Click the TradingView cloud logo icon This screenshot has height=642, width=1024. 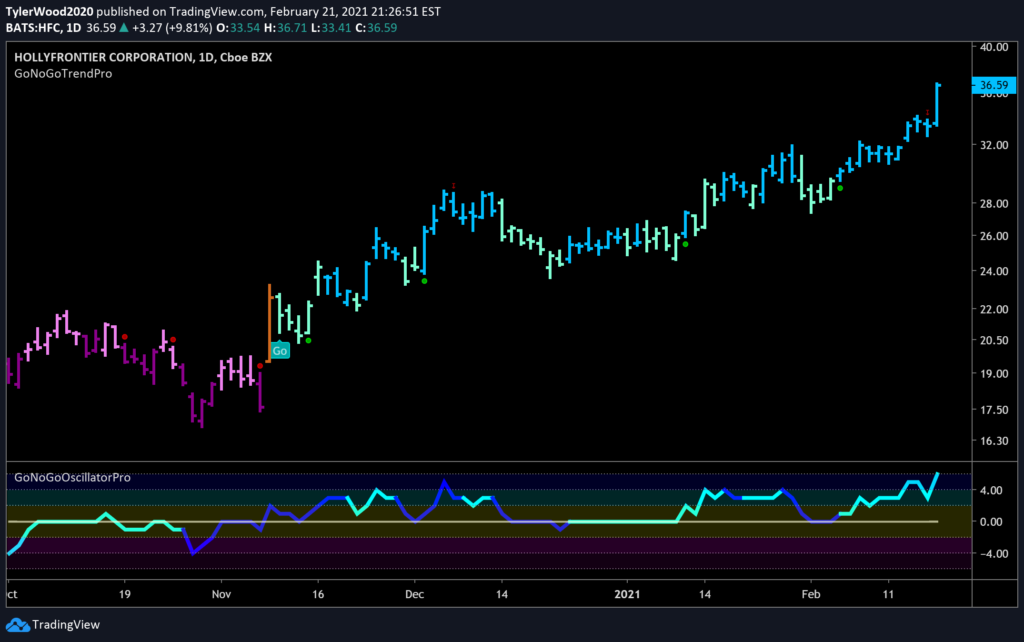[18, 625]
